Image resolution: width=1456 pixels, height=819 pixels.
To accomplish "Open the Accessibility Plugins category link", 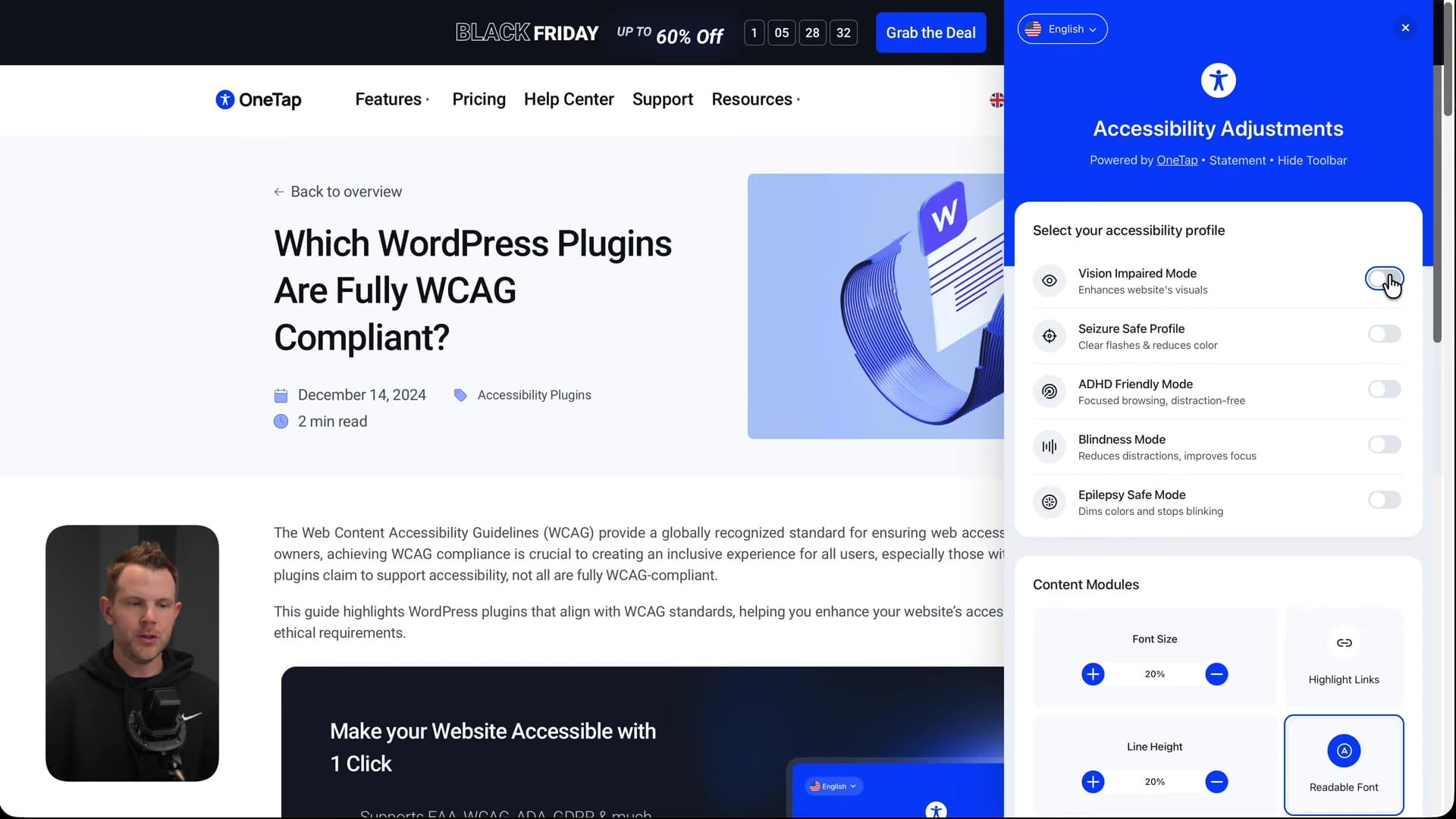I will tap(534, 395).
